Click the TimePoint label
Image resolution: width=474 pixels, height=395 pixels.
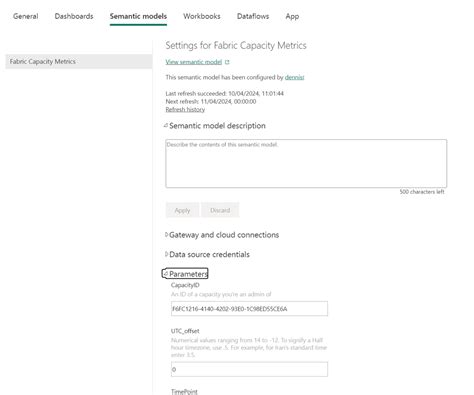coord(184,392)
